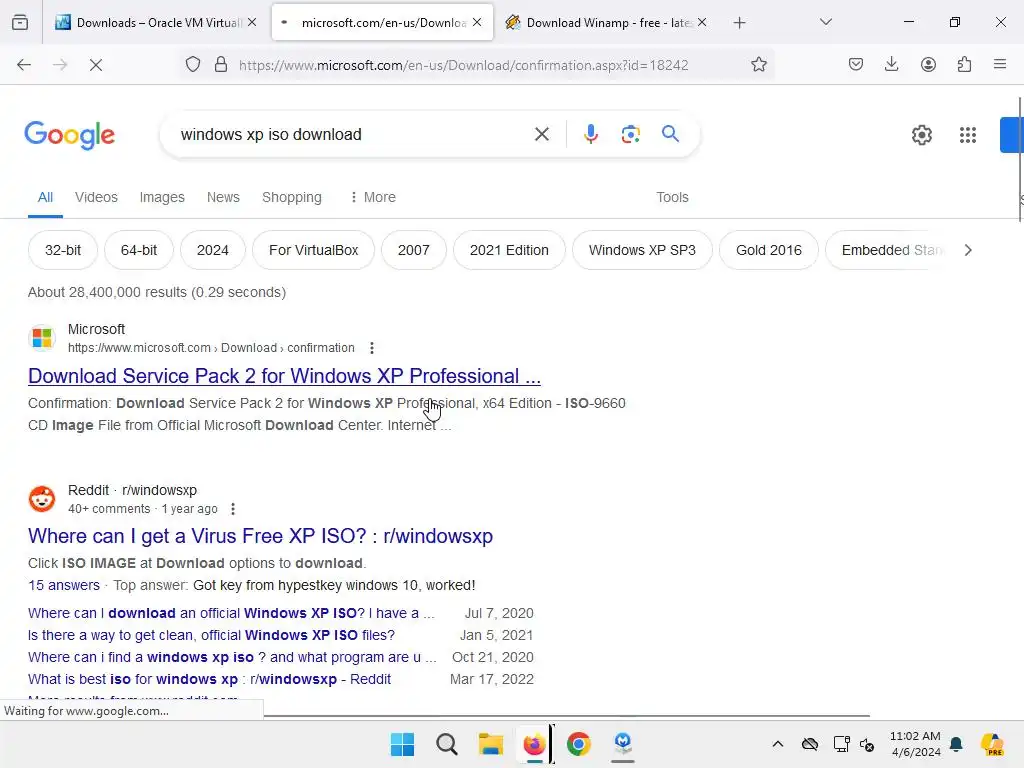Open Firefox application hamburger menu

click(x=1000, y=65)
